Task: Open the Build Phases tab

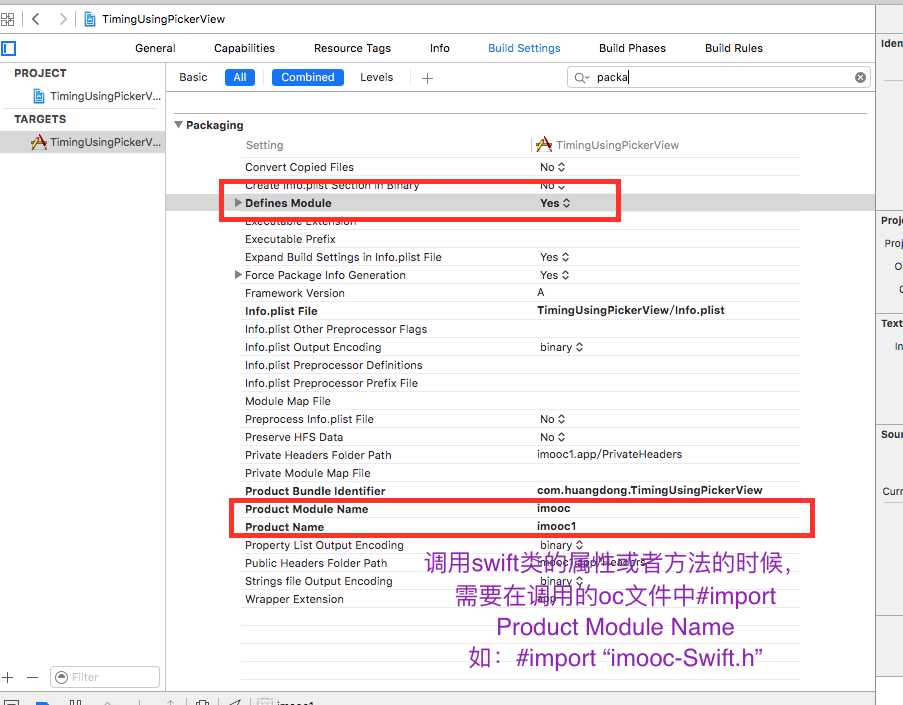Action: pos(632,48)
